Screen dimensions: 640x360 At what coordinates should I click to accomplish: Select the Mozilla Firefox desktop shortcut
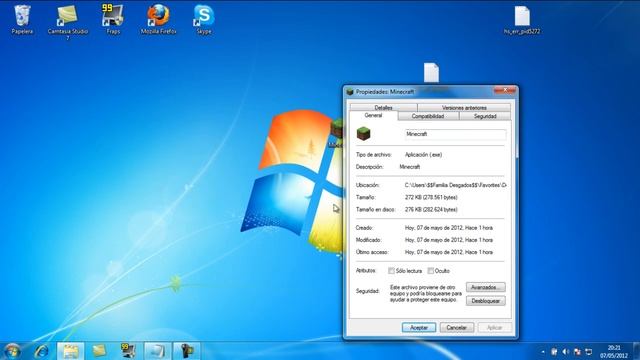(x=158, y=20)
